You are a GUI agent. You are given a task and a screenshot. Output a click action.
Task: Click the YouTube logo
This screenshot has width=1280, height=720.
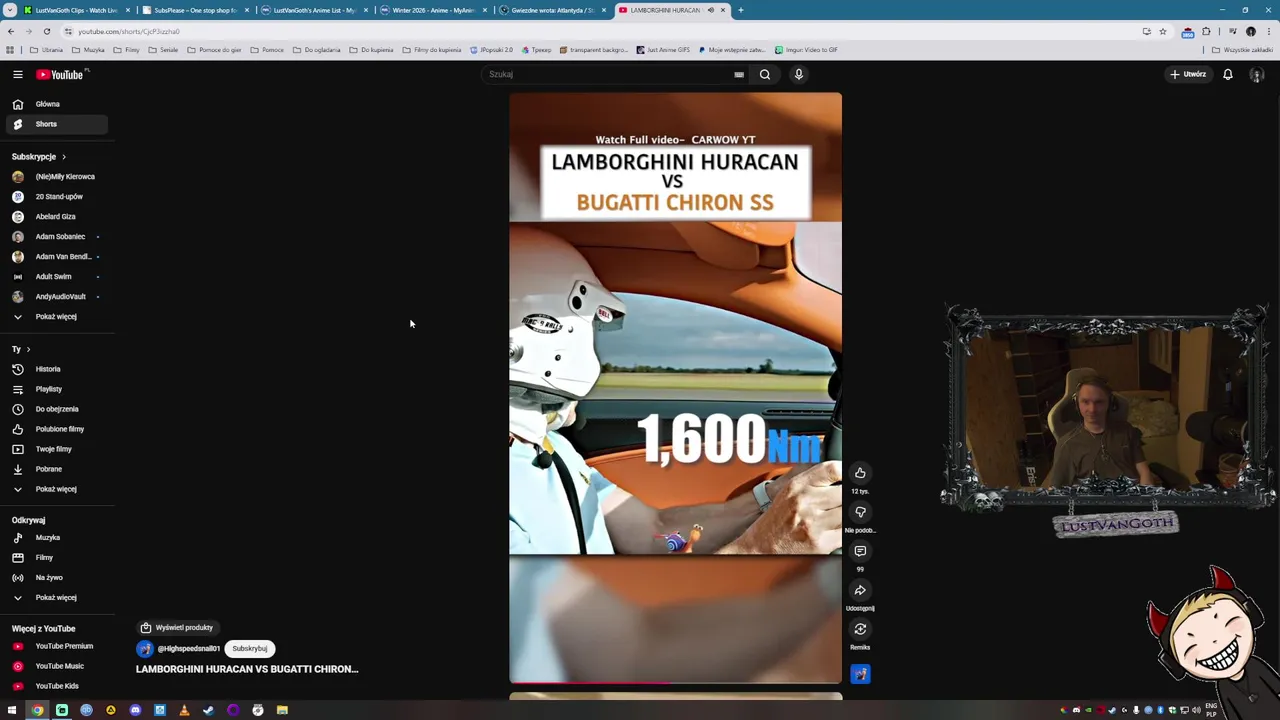[62, 74]
